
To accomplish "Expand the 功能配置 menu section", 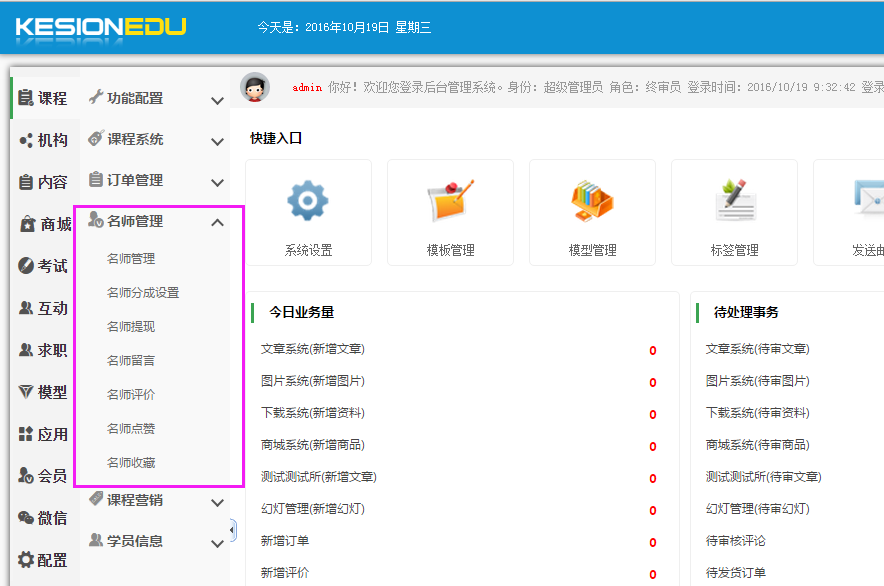I will click(x=155, y=99).
